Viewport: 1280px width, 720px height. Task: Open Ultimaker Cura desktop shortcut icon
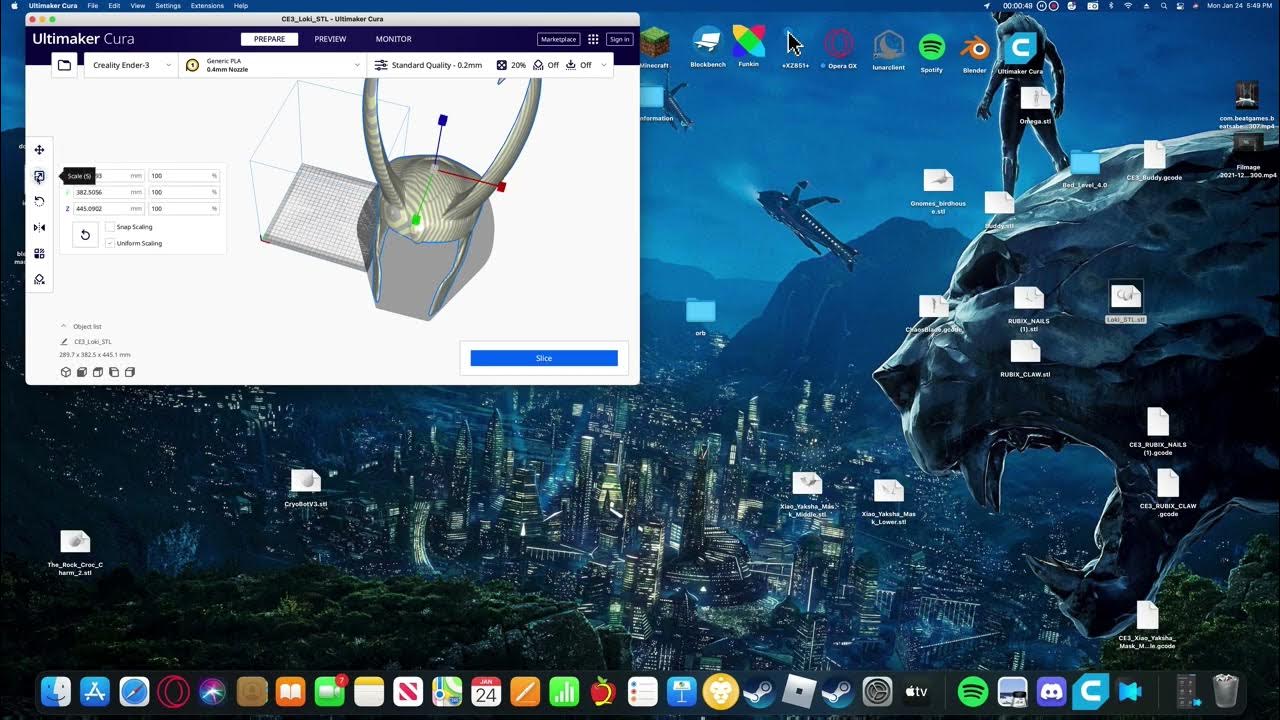coord(1020,48)
